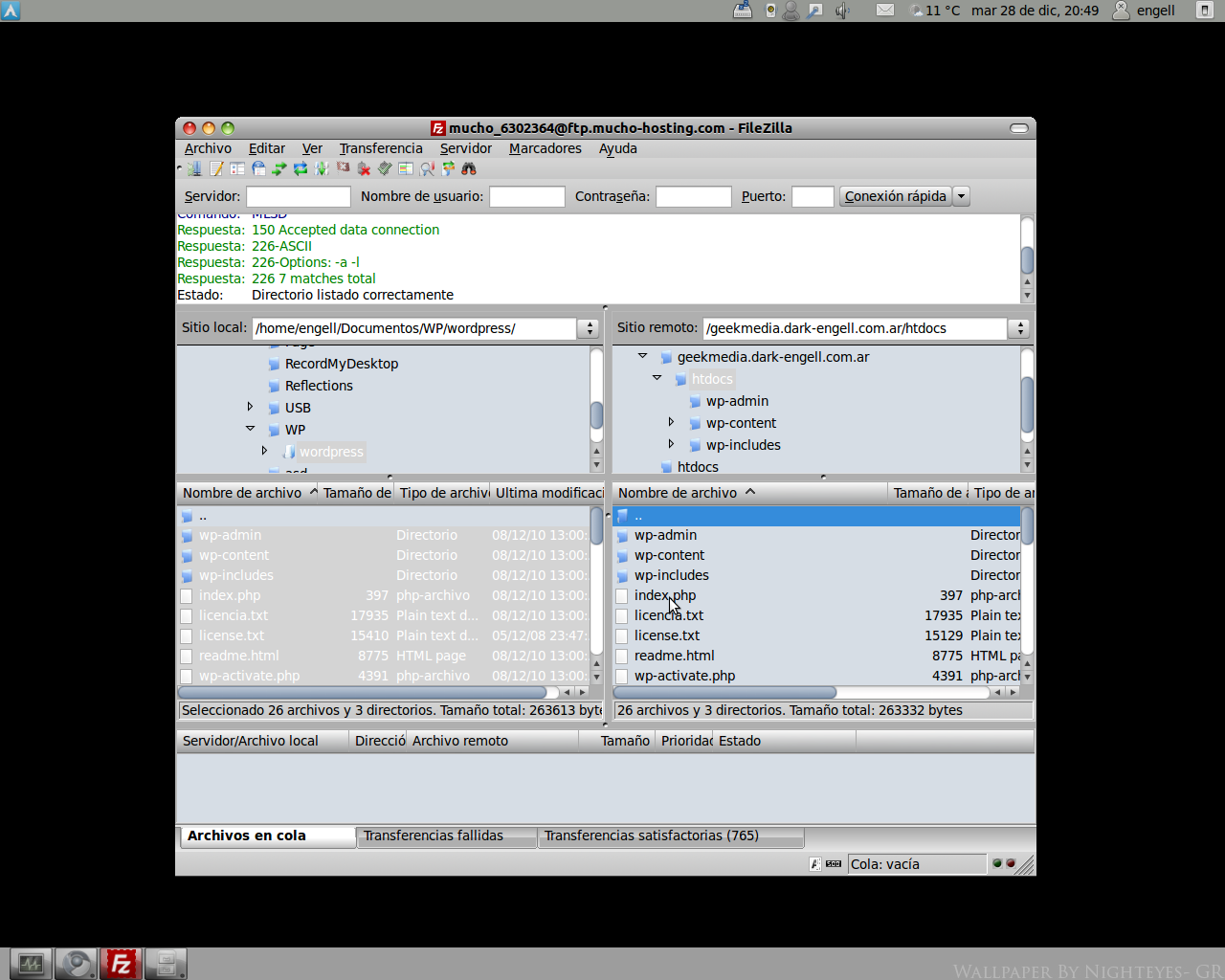The width and height of the screenshot is (1225, 980).
Task: Expand the USB folder in local tree
Action: (x=250, y=407)
